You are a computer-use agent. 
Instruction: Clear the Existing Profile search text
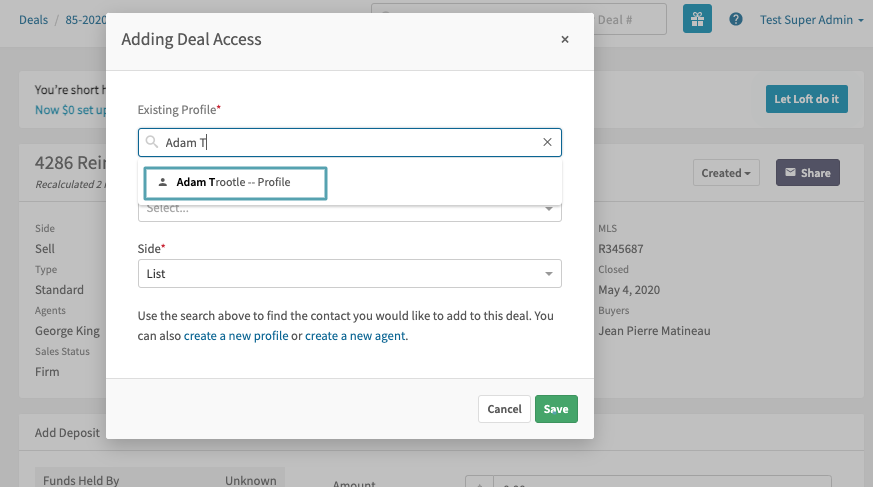[x=547, y=142]
